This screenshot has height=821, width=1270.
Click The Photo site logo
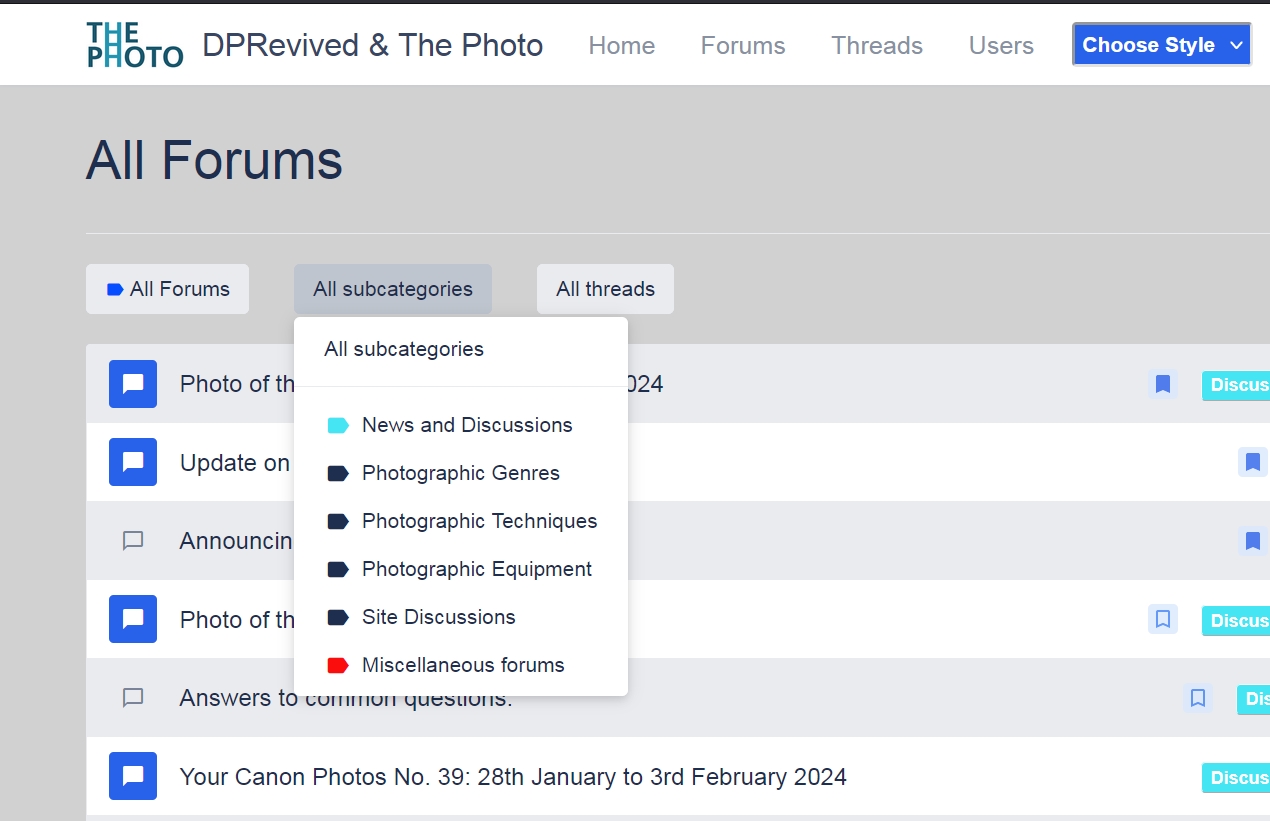pyautogui.click(x=134, y=45)
